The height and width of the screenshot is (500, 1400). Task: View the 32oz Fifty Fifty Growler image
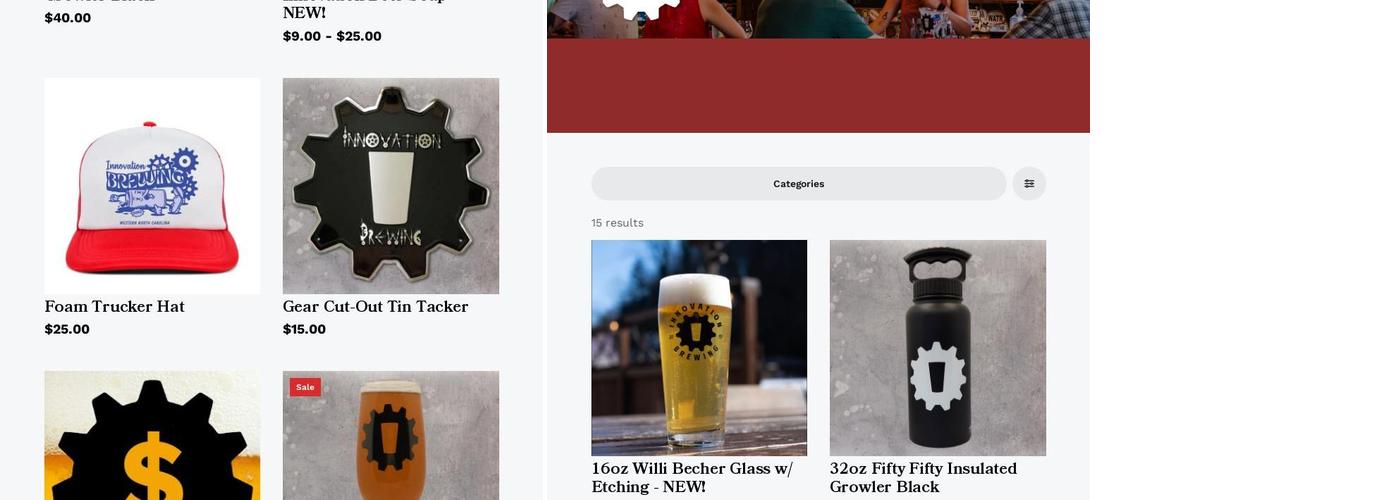[938, 348]
